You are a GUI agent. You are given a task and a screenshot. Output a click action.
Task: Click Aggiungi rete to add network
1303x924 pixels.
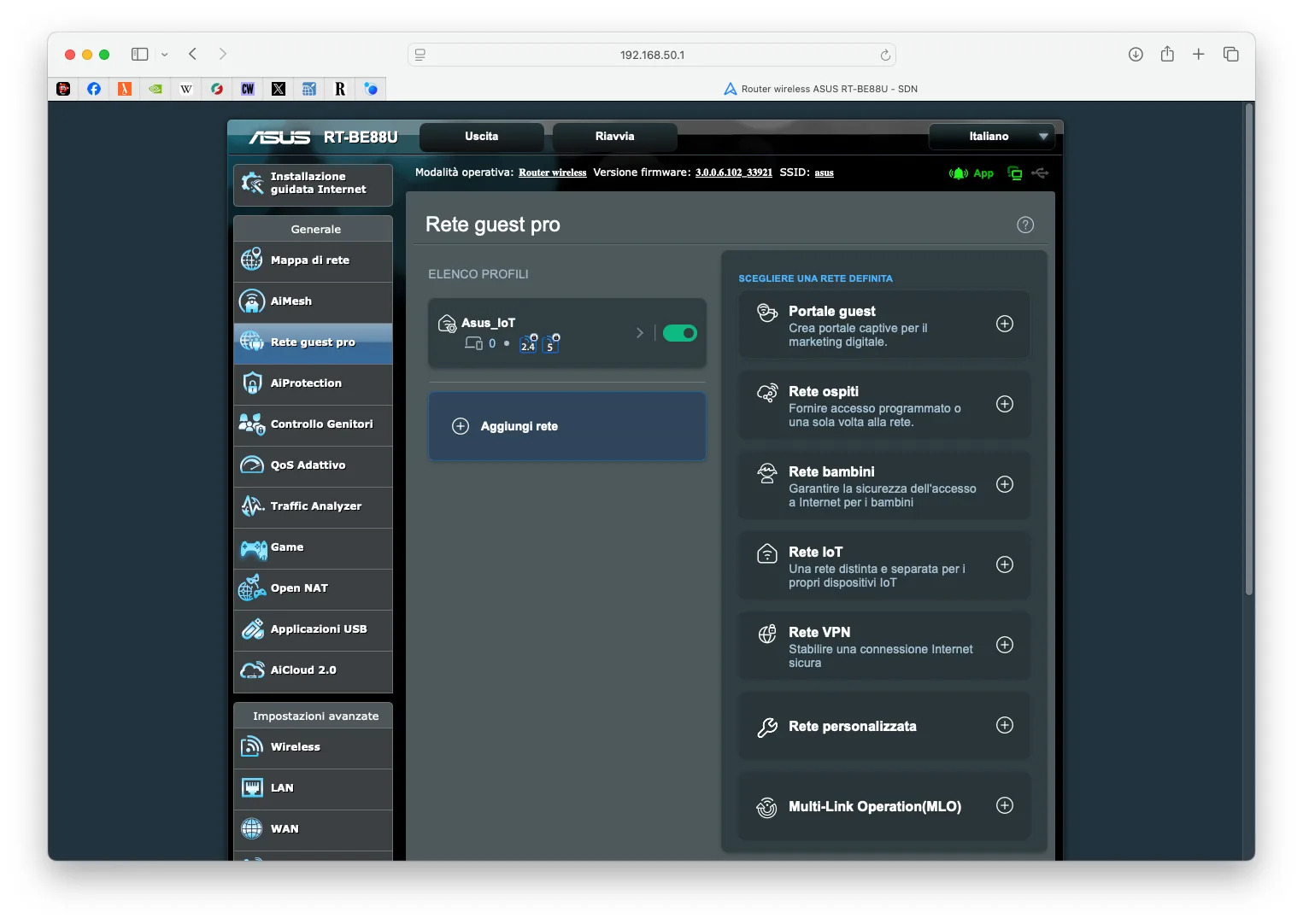pyautogui.click(x=567, y=426)
